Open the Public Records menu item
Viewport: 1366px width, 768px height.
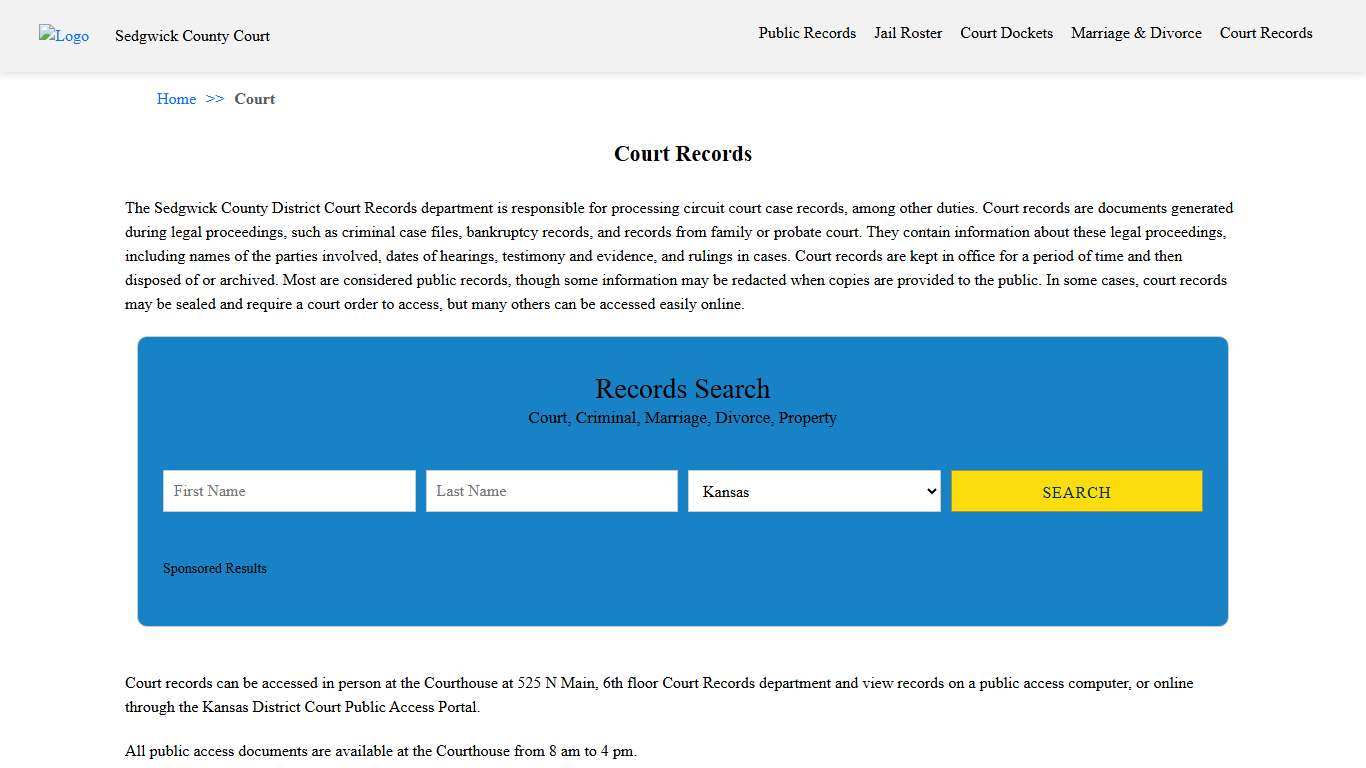coord(807,33)
